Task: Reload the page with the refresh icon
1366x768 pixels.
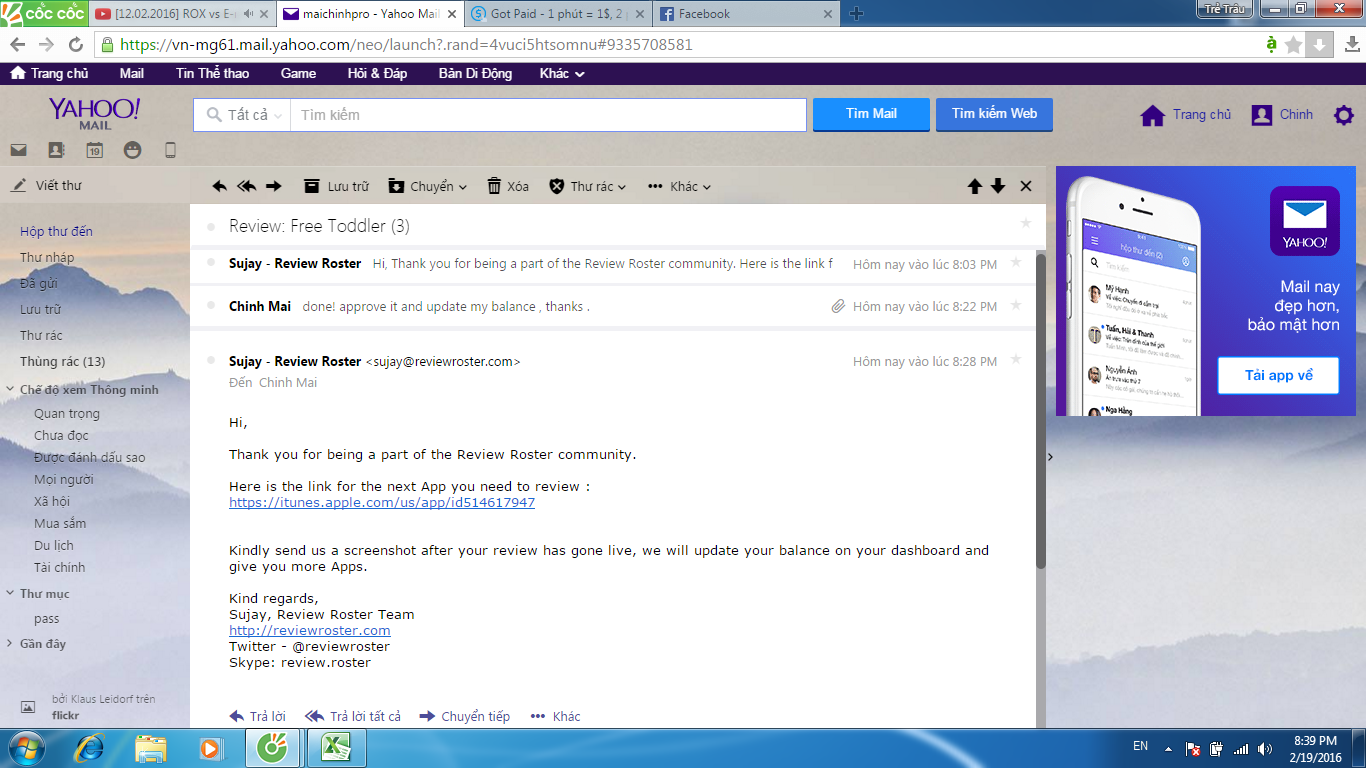Action: pos(76,45)
